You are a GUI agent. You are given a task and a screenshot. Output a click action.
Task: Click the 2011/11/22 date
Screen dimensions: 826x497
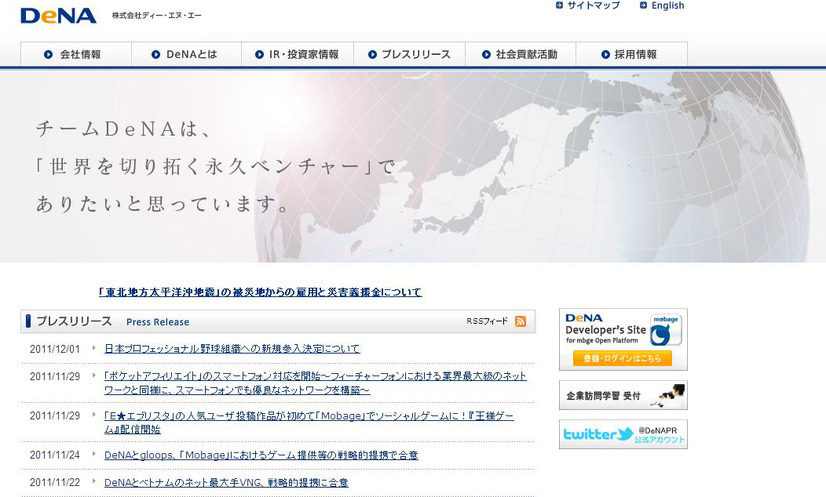(x=55, y=482)
